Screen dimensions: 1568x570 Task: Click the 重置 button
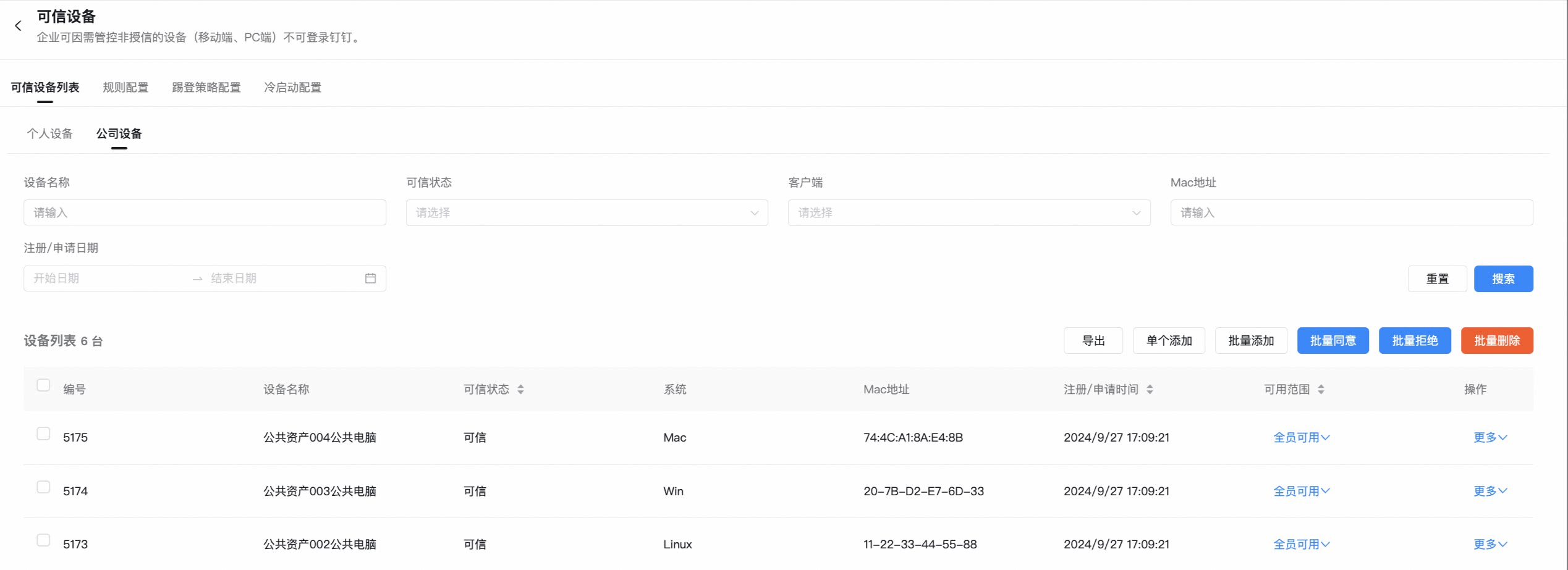coord(1438,279)
